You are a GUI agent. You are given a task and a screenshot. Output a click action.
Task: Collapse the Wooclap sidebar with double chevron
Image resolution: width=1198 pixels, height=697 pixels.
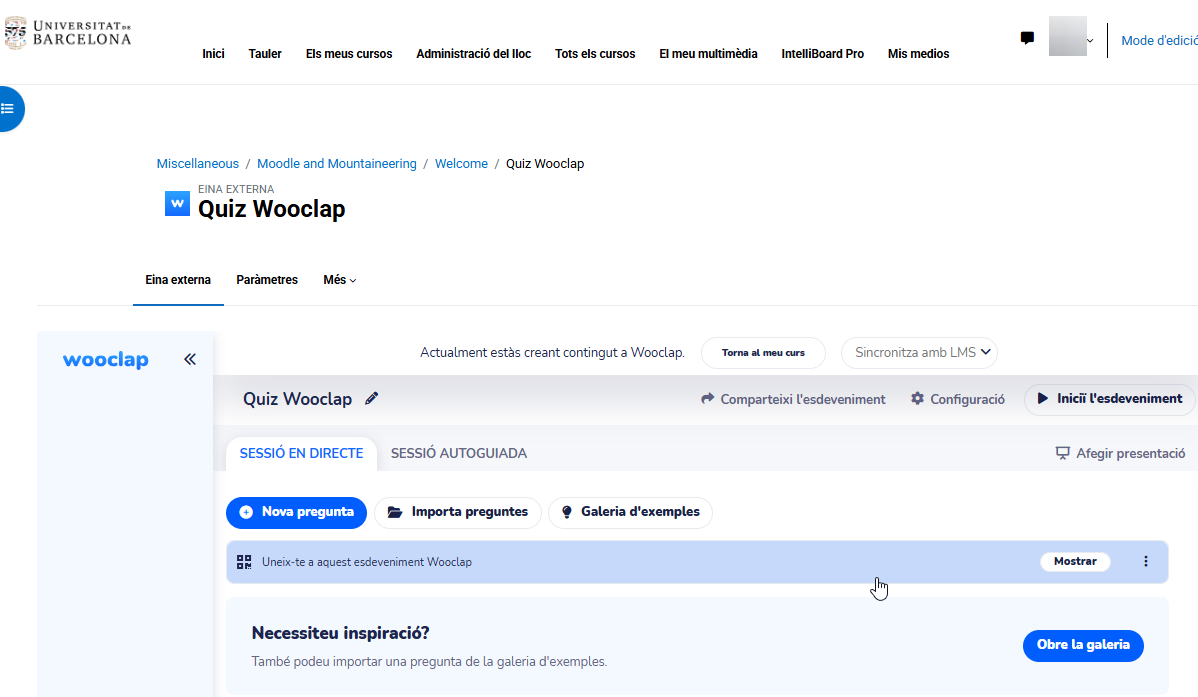189,359
